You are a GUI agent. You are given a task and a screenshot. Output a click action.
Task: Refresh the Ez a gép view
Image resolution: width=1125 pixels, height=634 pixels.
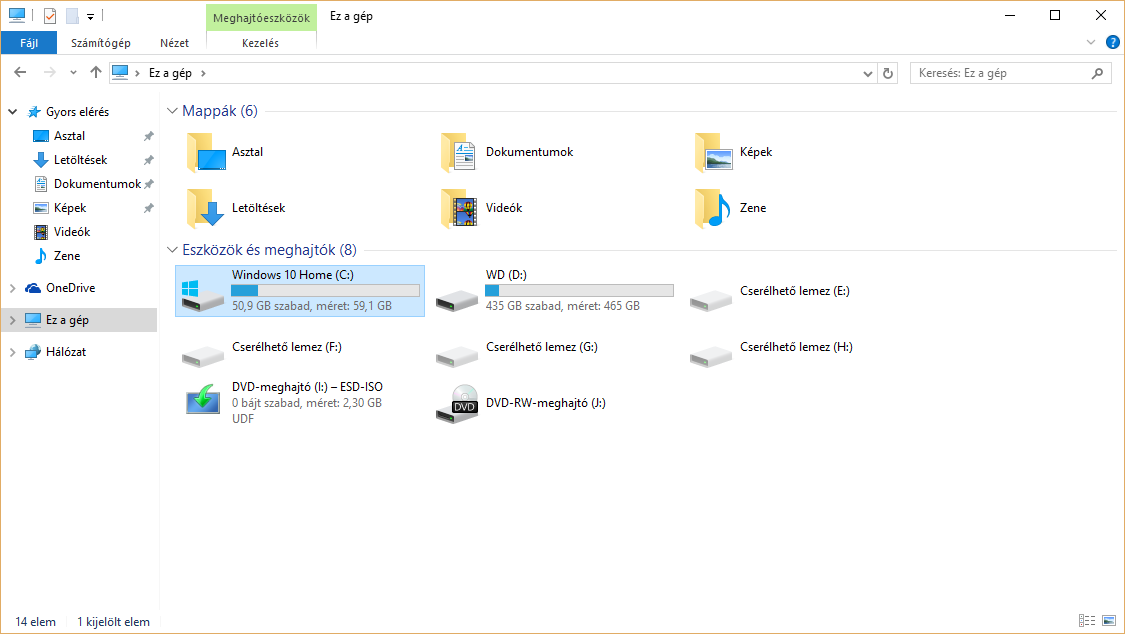coord(888,73)
